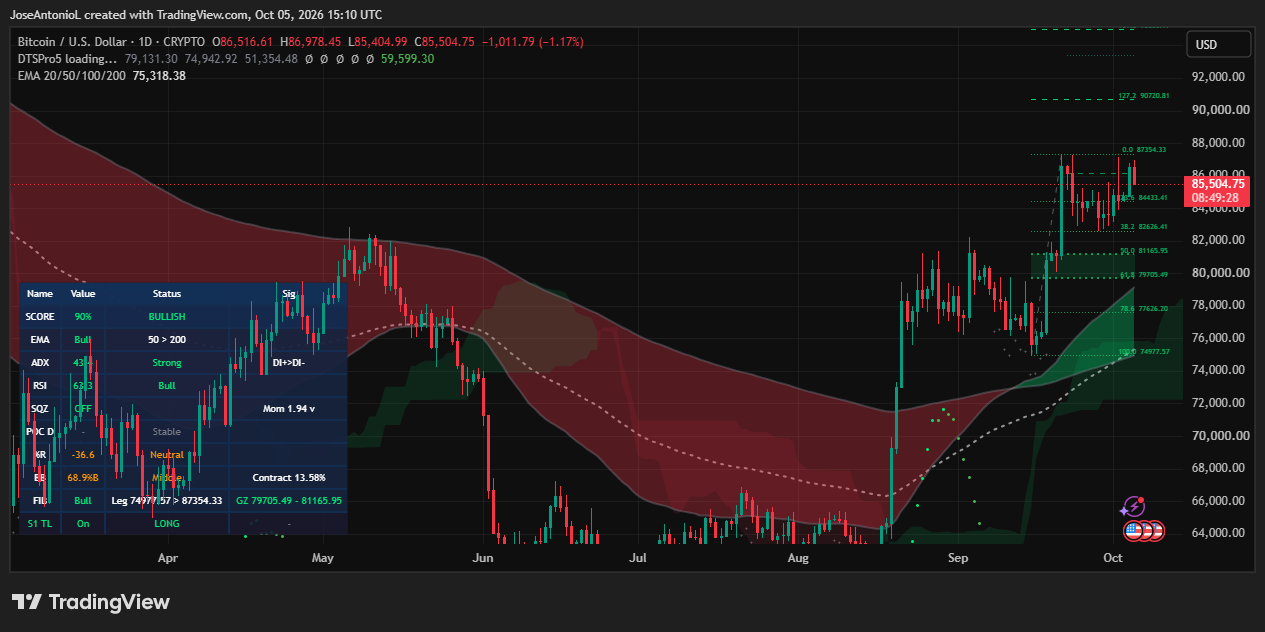Click the Contract 13.58% signal cell
Screen dimensions: 1265x632
pyautogui.click(x=289, y=478)
